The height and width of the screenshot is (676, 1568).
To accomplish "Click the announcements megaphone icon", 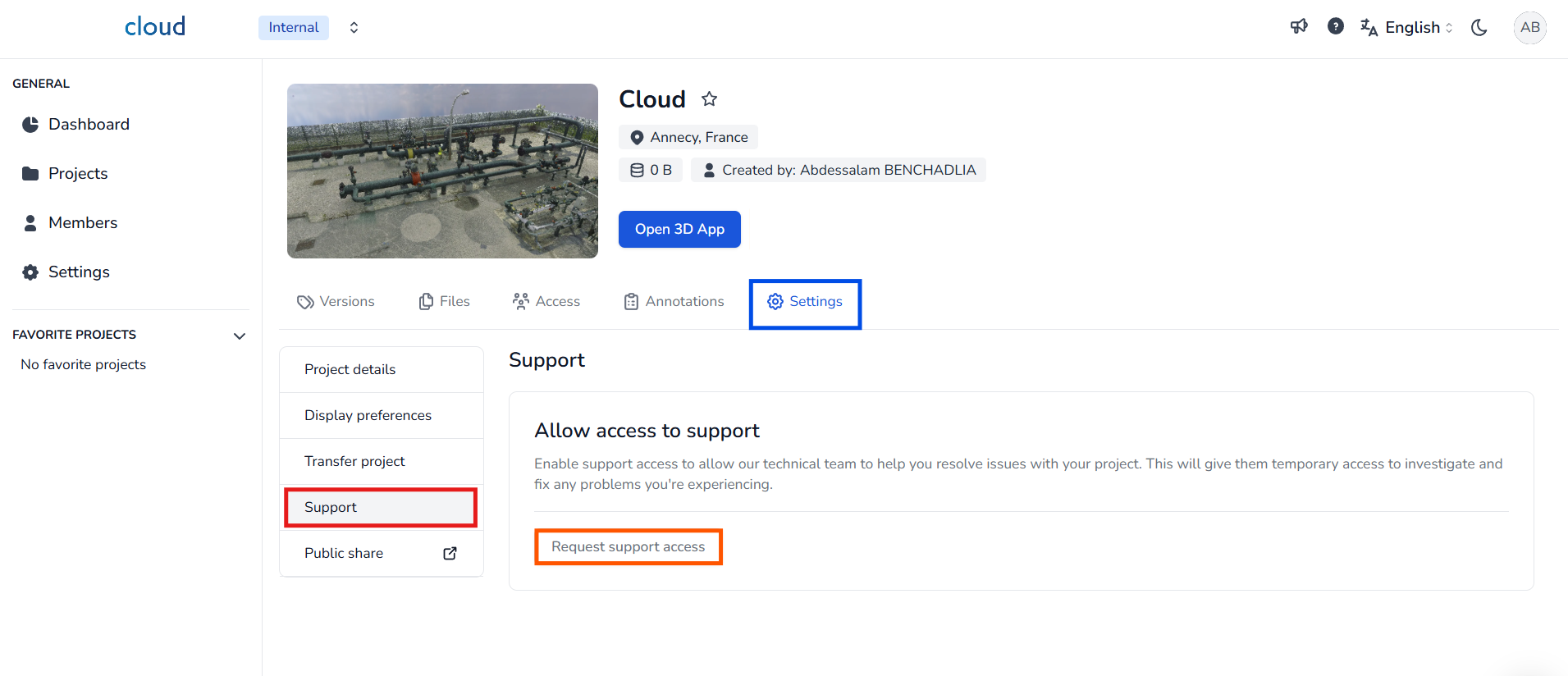I will pos(1298,27).
